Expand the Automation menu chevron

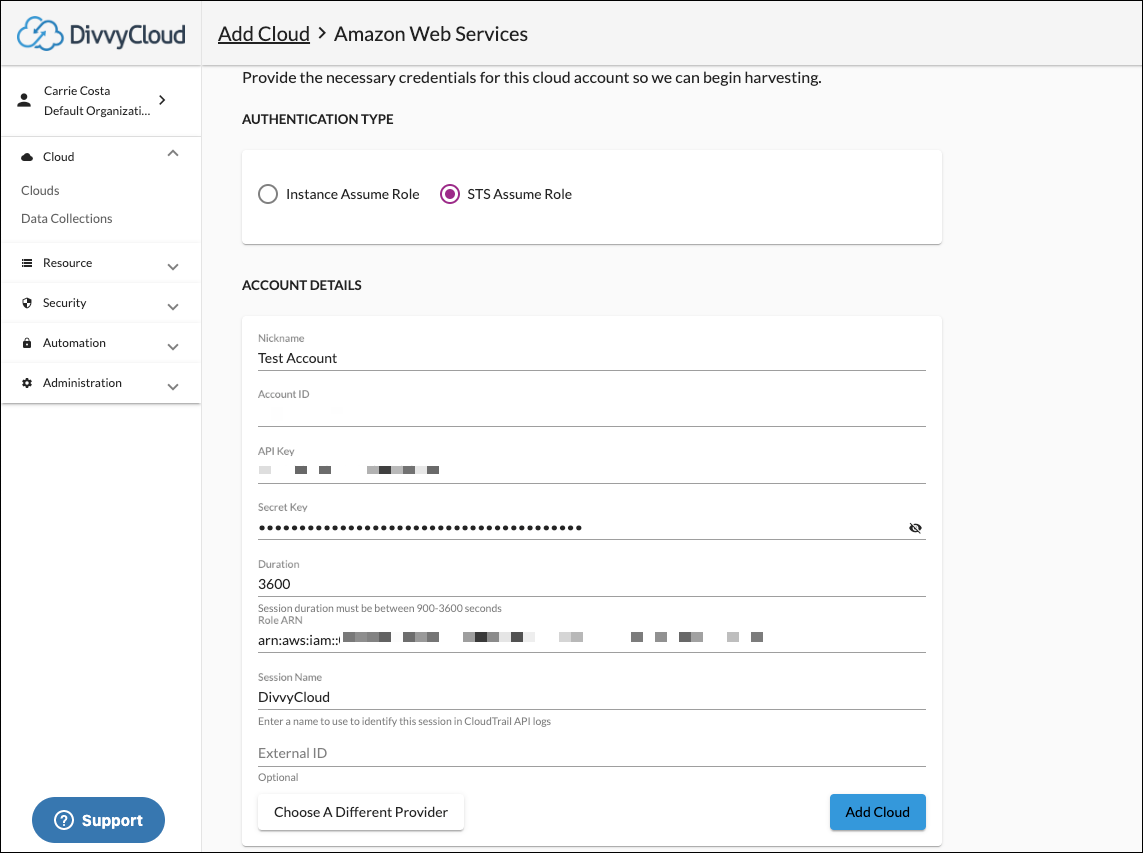pyautogui.click(x=173, y=347)
